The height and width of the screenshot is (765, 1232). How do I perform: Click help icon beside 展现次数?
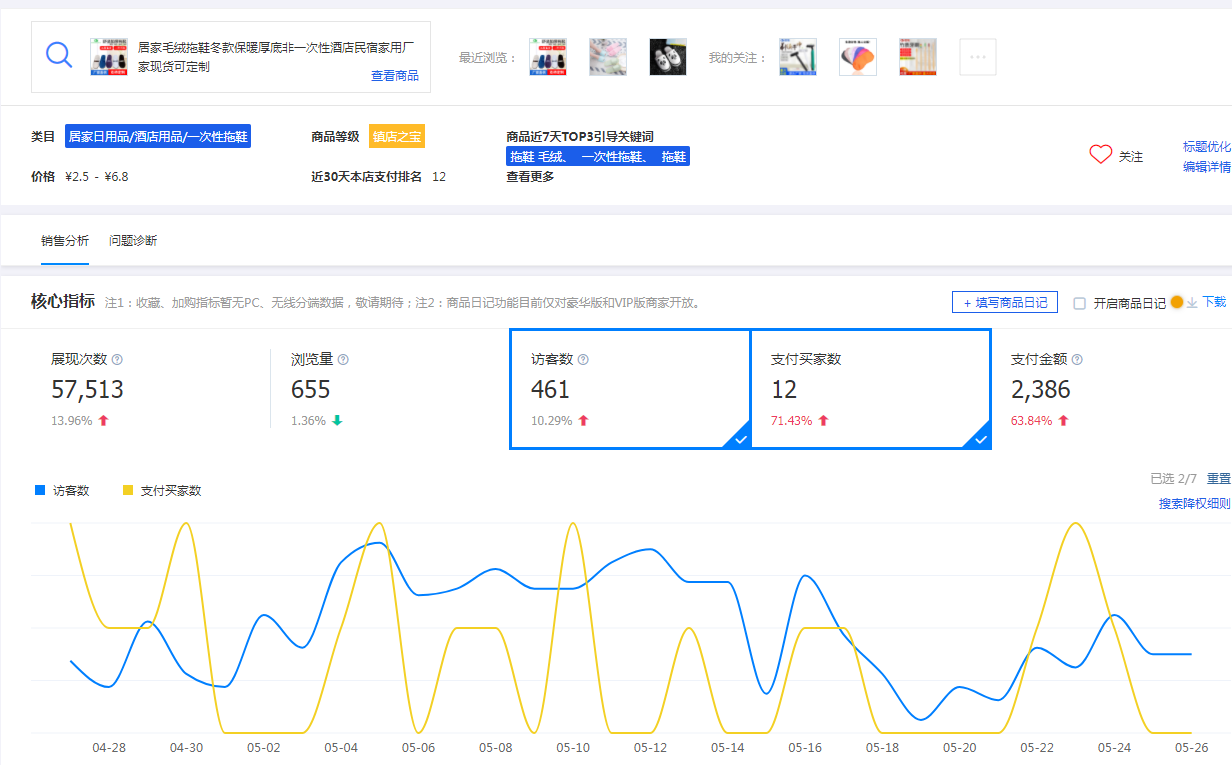pyautogui.click(x=117, y=360)
